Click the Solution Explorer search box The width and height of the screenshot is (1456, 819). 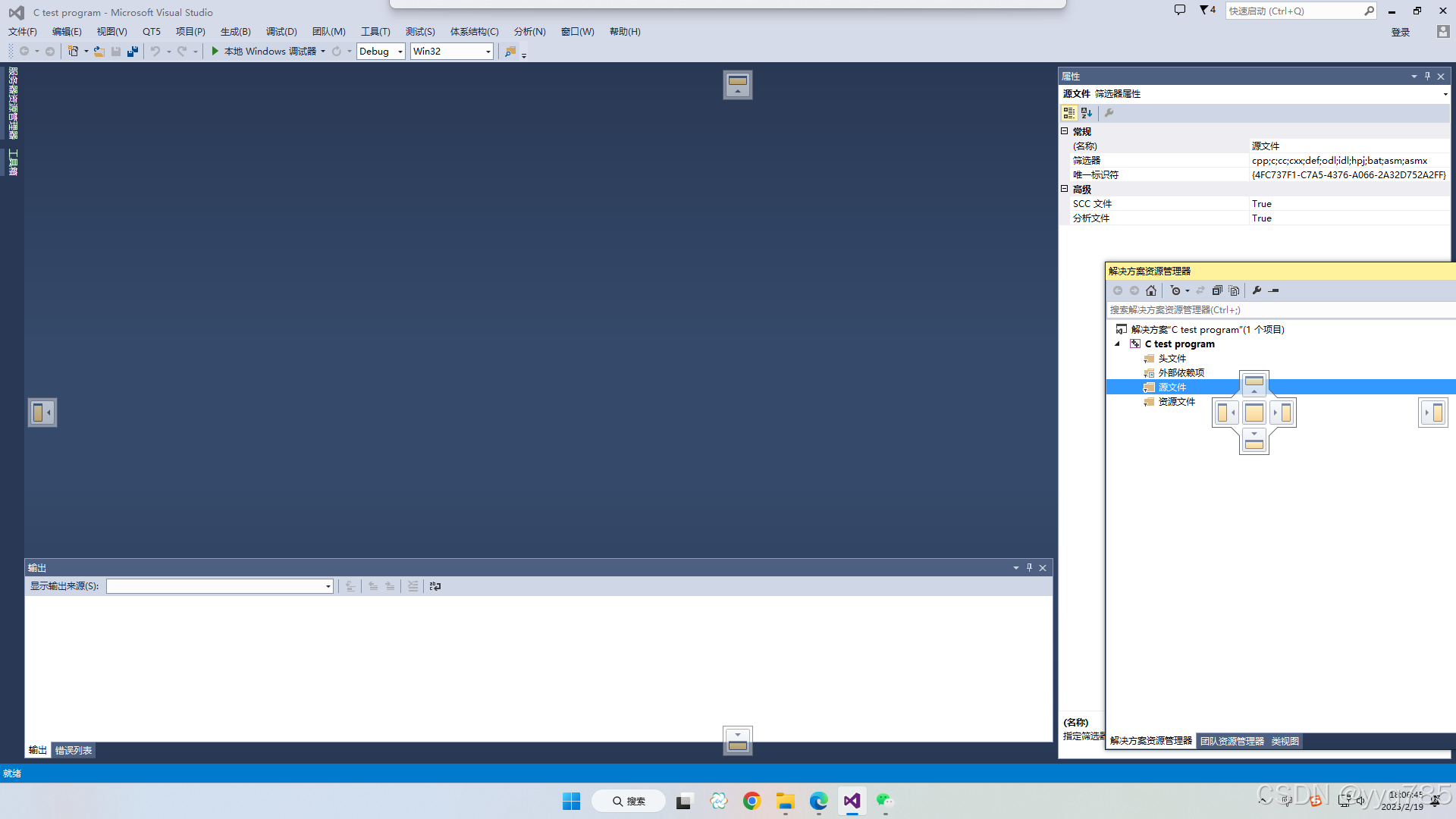tap(1251, 309)
